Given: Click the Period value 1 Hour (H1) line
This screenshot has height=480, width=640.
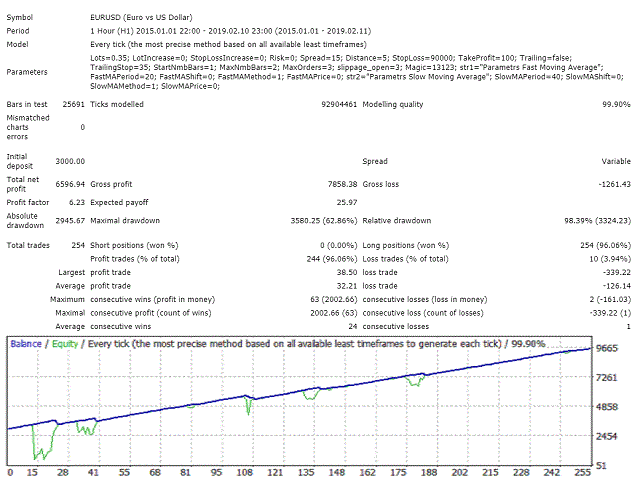Looking at the screenshot, I should pos(231,31).
